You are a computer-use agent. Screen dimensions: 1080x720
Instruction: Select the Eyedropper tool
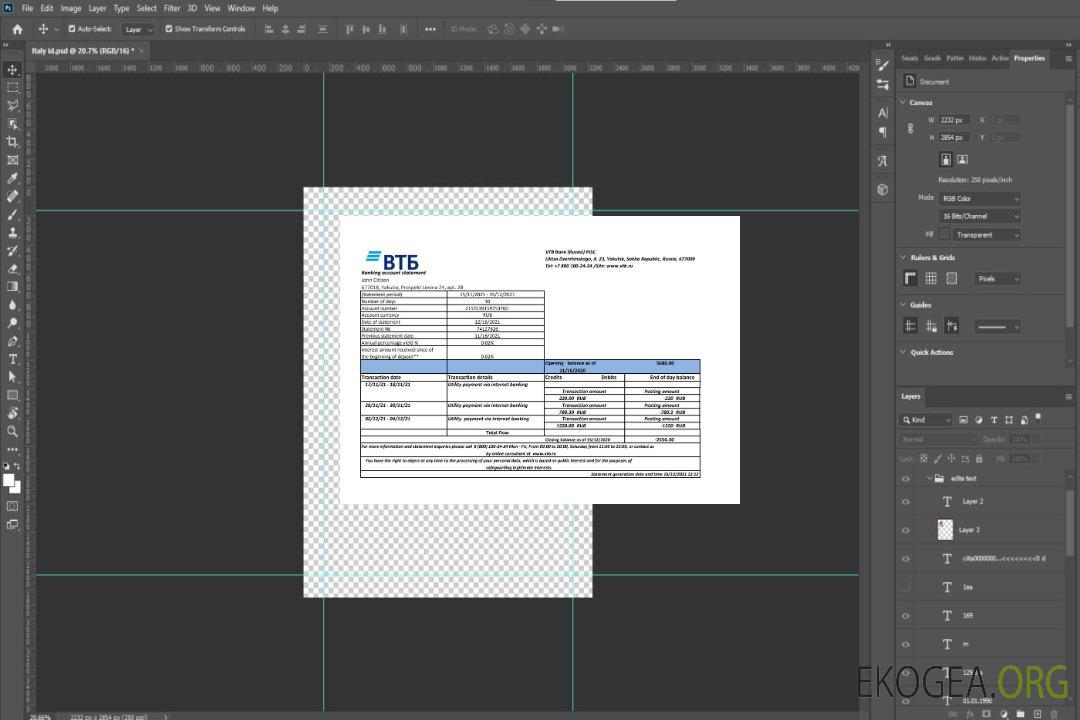12,178
